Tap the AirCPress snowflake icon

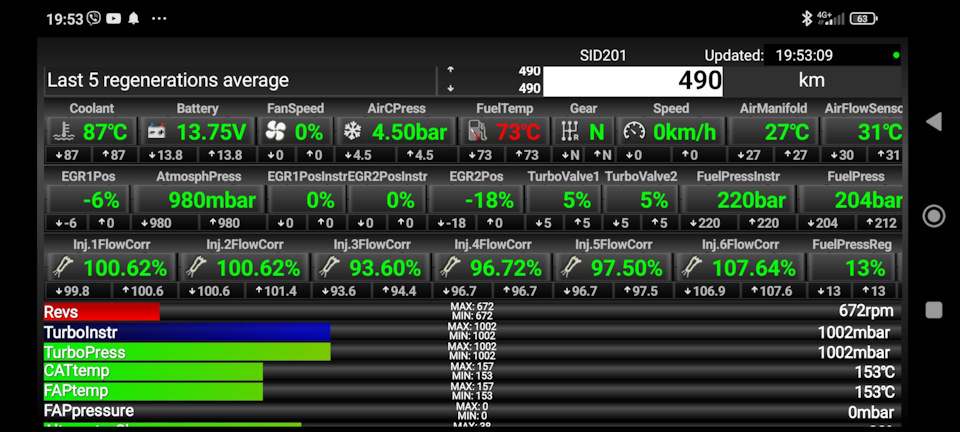(x=352, y=132)
